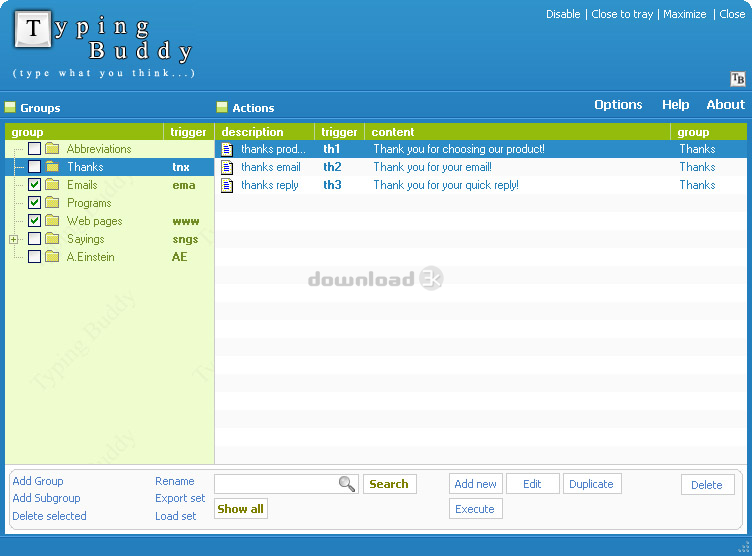Toggle the Web pages group checkbox
This screenshot has height=556, width=752.
[34, 221]
